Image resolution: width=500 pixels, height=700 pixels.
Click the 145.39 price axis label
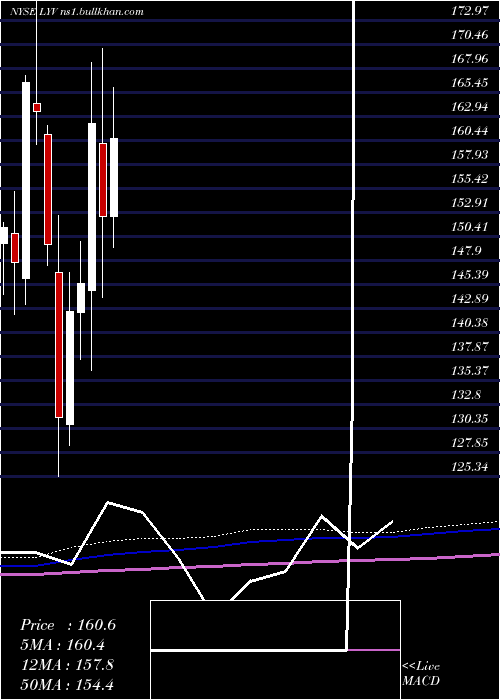[x=470, y=275]
